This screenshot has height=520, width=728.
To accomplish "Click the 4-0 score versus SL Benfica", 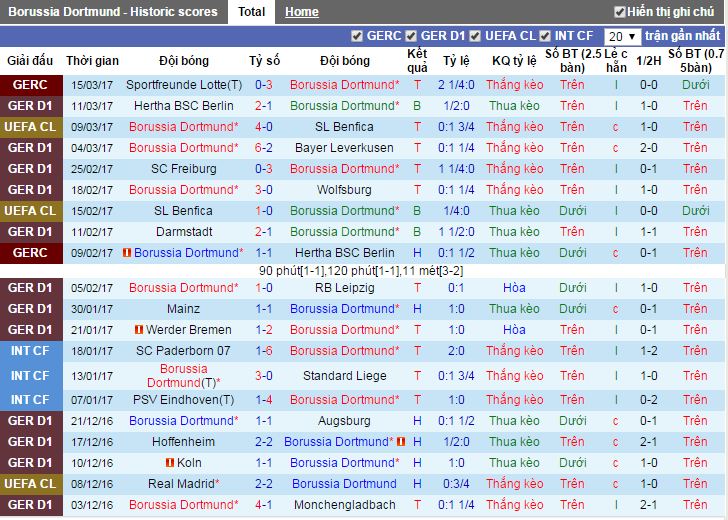I will tap(264, 127).
